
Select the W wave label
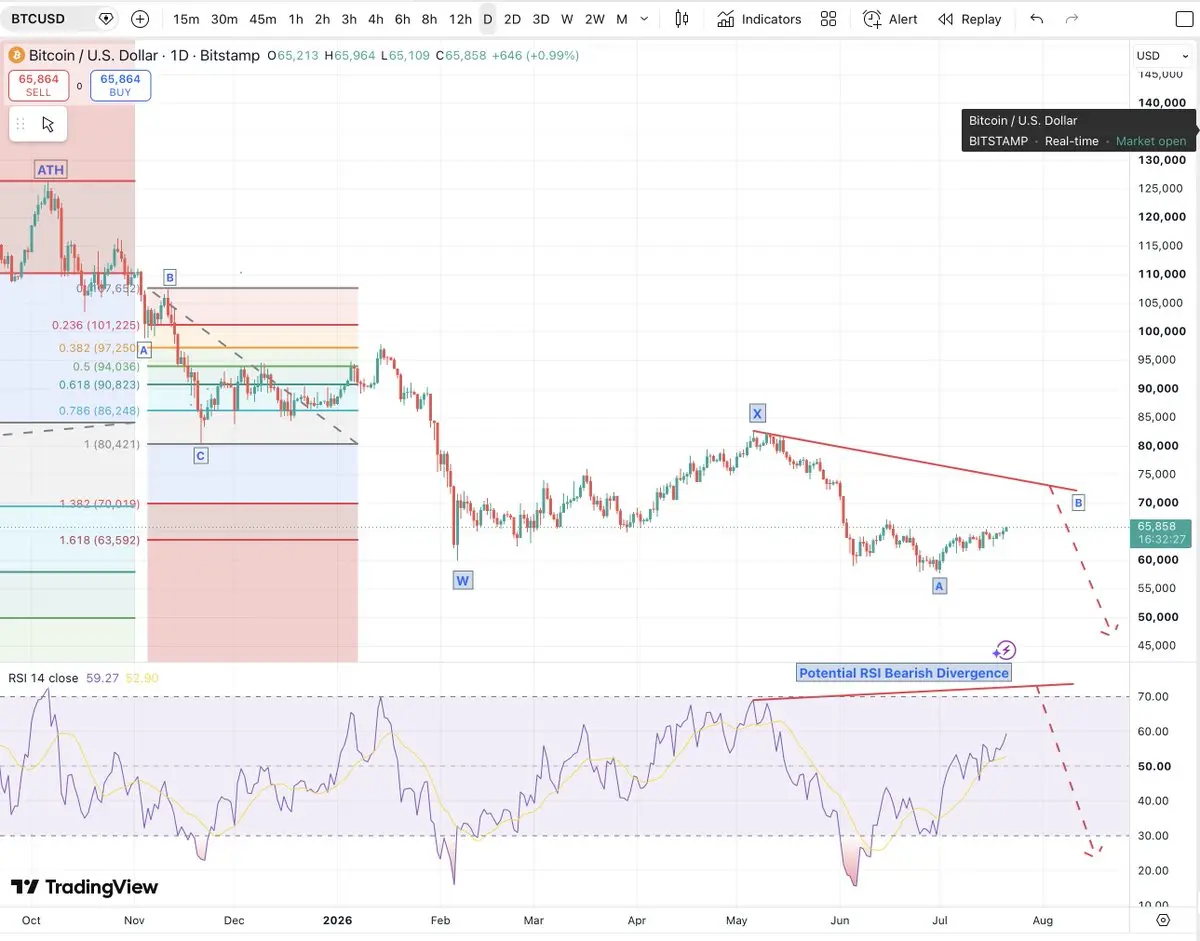462,580
